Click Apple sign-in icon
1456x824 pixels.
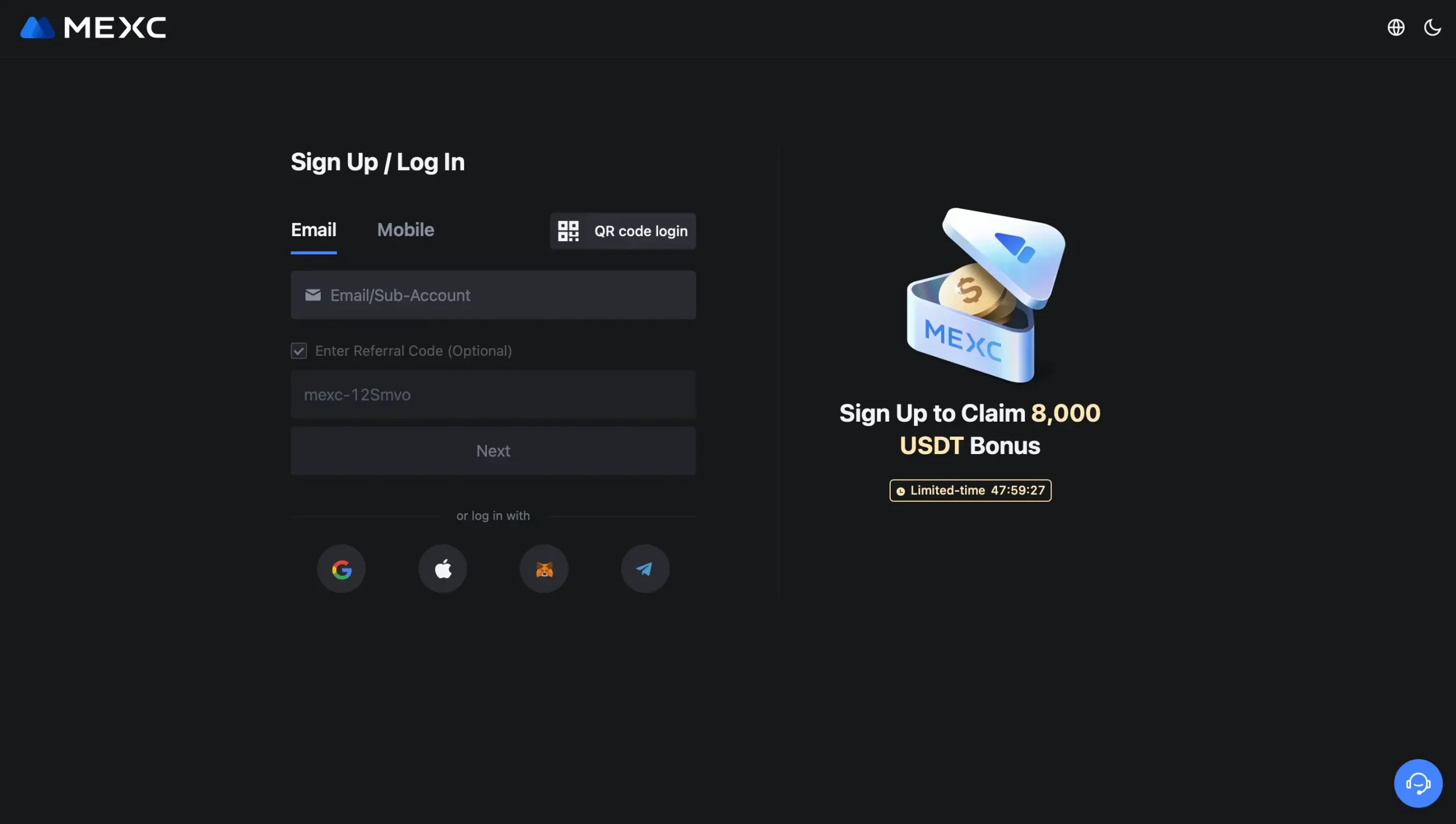point(442,568)
